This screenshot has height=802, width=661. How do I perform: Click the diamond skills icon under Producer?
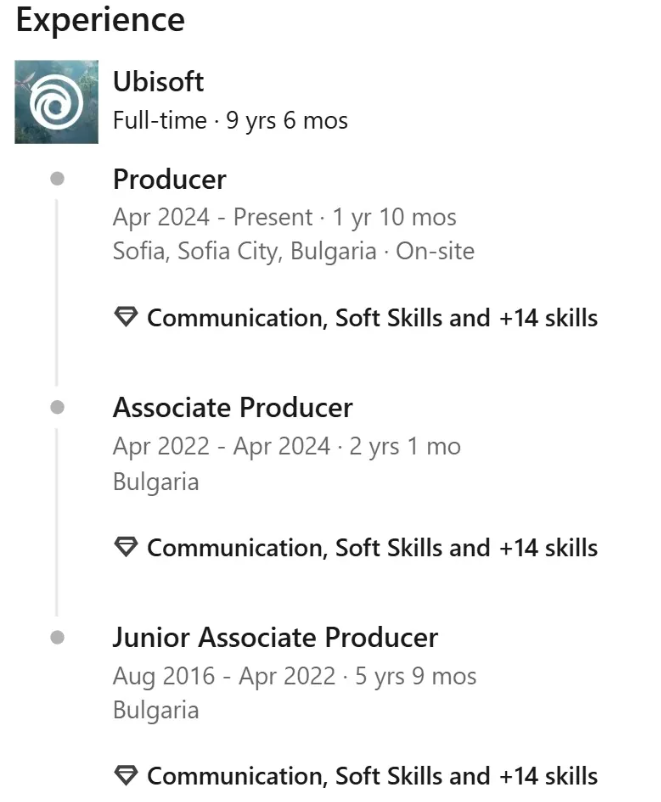coord(125,318)
